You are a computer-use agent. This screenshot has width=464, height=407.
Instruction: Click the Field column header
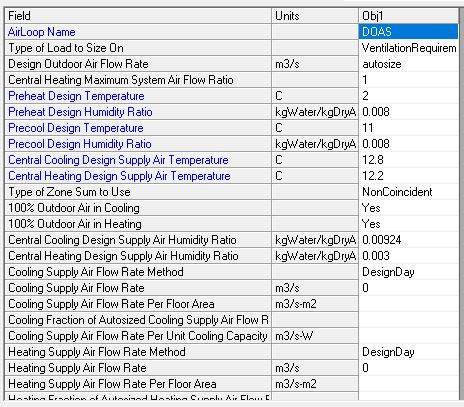click(x=138, y=16)
